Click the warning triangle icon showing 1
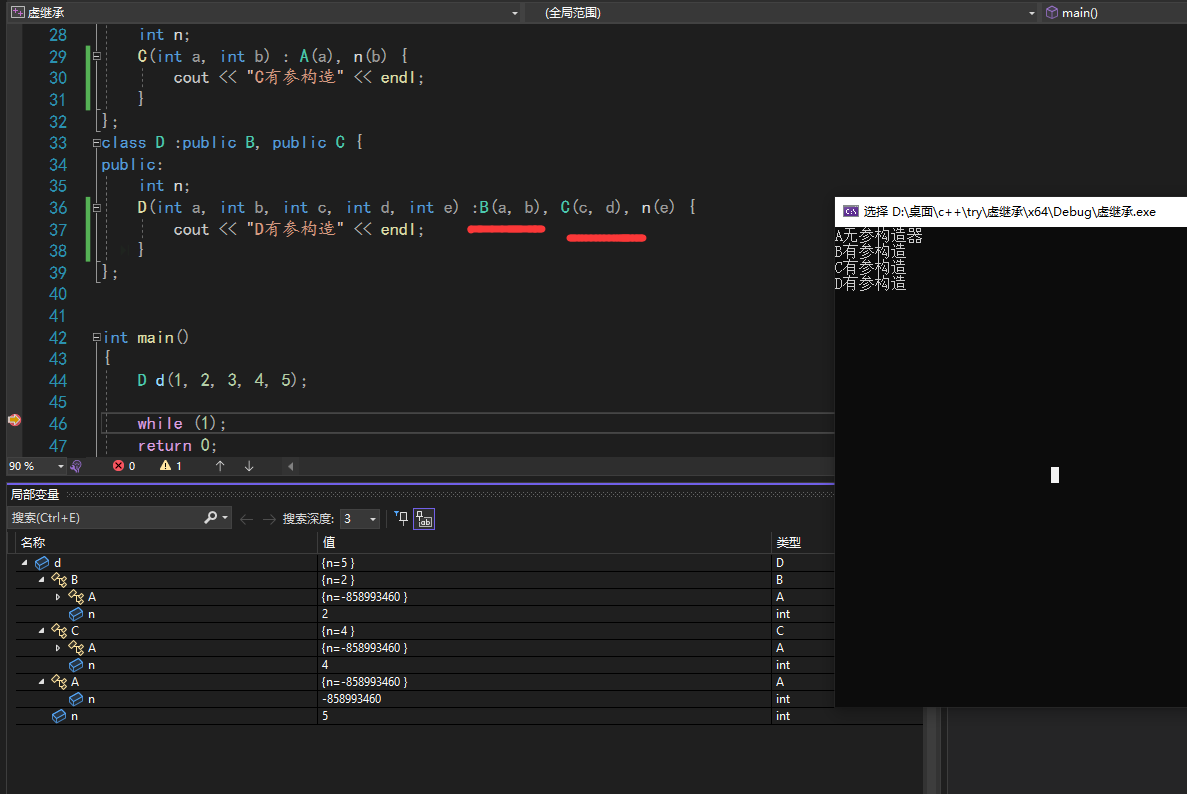This screenshot has height=794, width=1187. pos(165,466)
